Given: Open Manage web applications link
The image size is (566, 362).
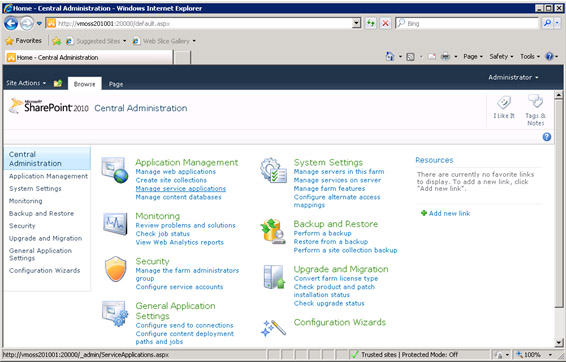Looking at the screenshot, I should click(x=176, y=172).
